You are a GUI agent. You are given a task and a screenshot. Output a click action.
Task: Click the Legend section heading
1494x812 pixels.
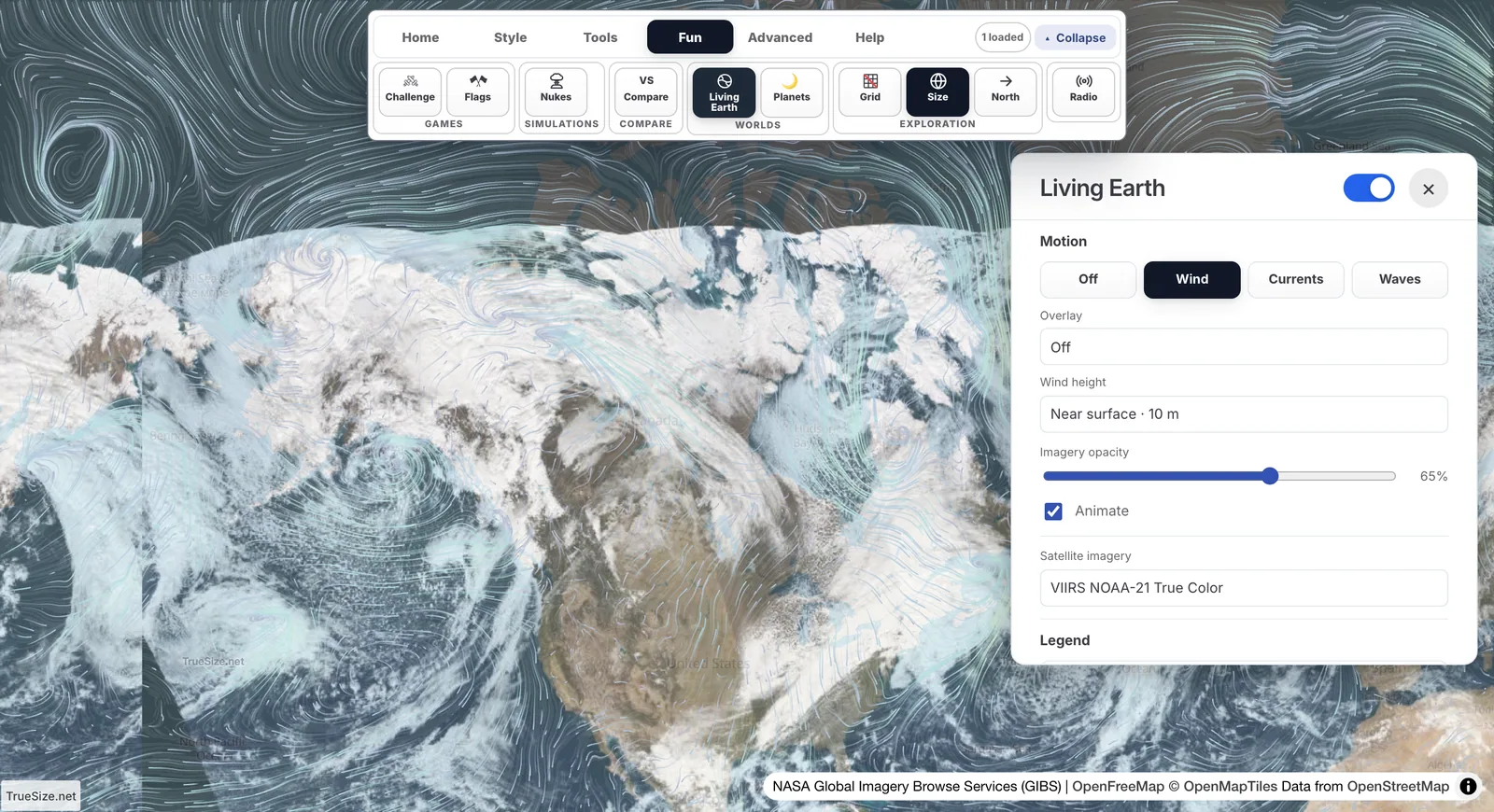1064,640
